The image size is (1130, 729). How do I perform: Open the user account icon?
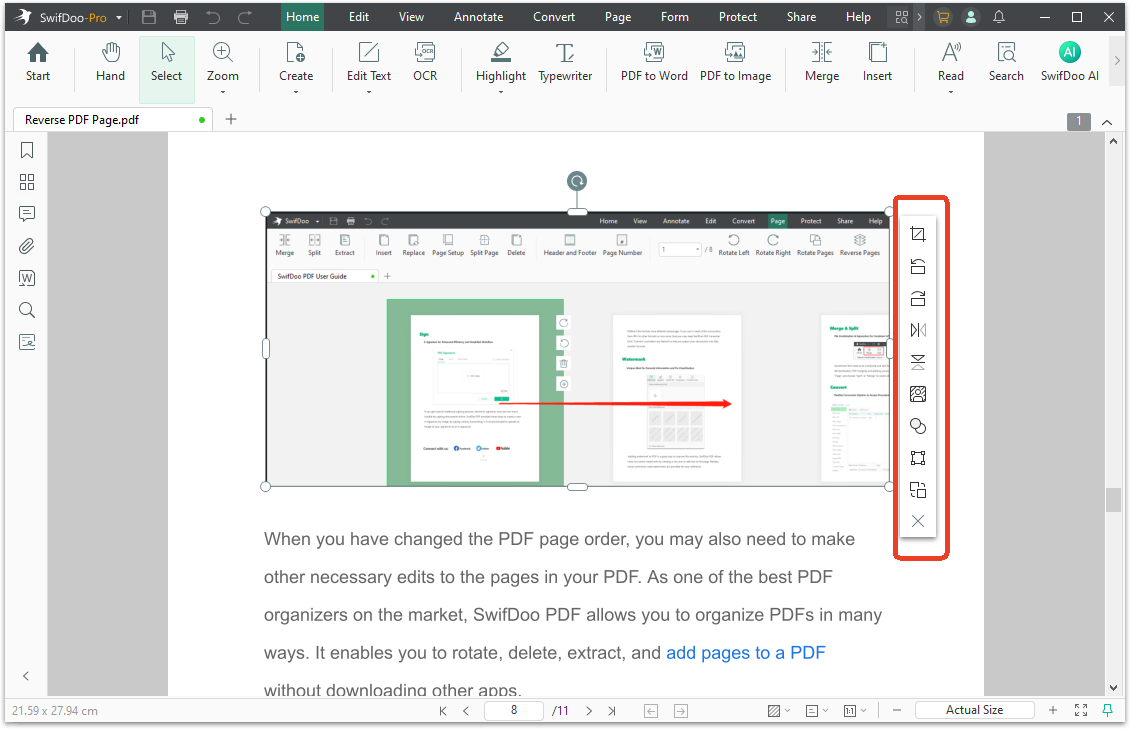[971, 17]
